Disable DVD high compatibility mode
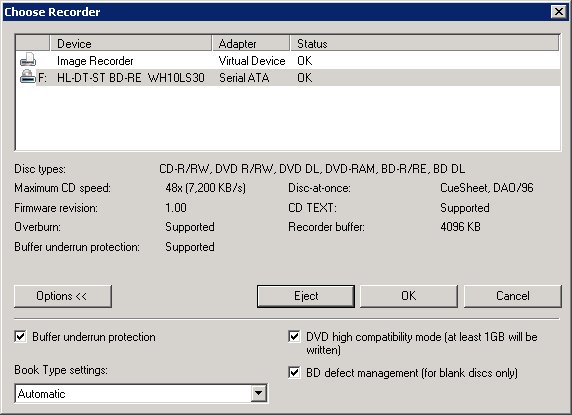This screenshot has height=415, width=572. coord(294,336)
